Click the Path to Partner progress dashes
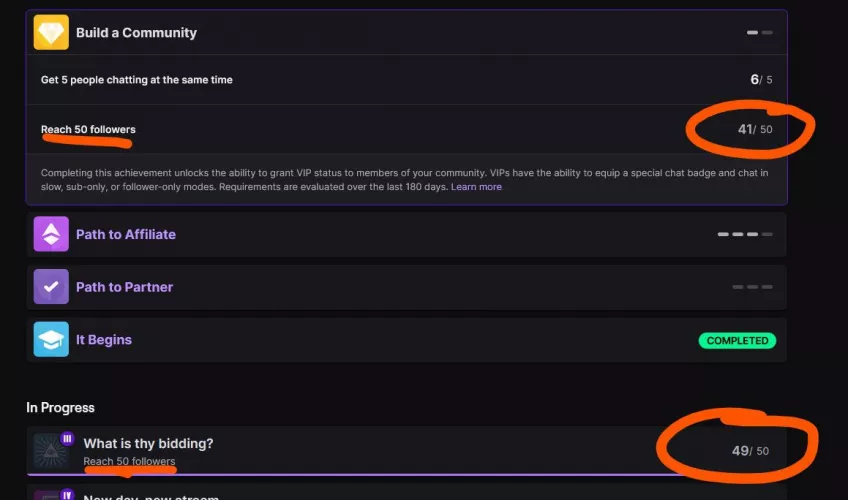The image size is (848, 500). point(752,287)
